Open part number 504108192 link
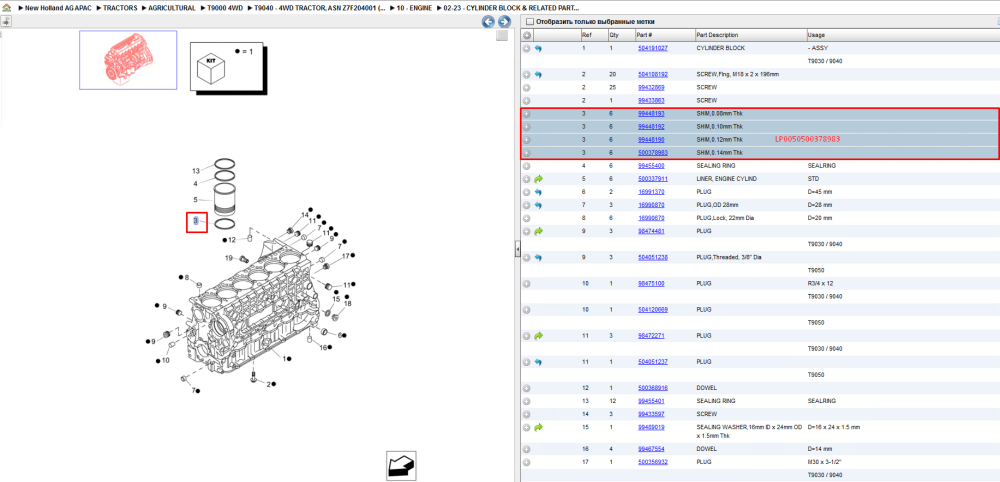Viewport: 1000px width, 482px height. click(652, 75)
